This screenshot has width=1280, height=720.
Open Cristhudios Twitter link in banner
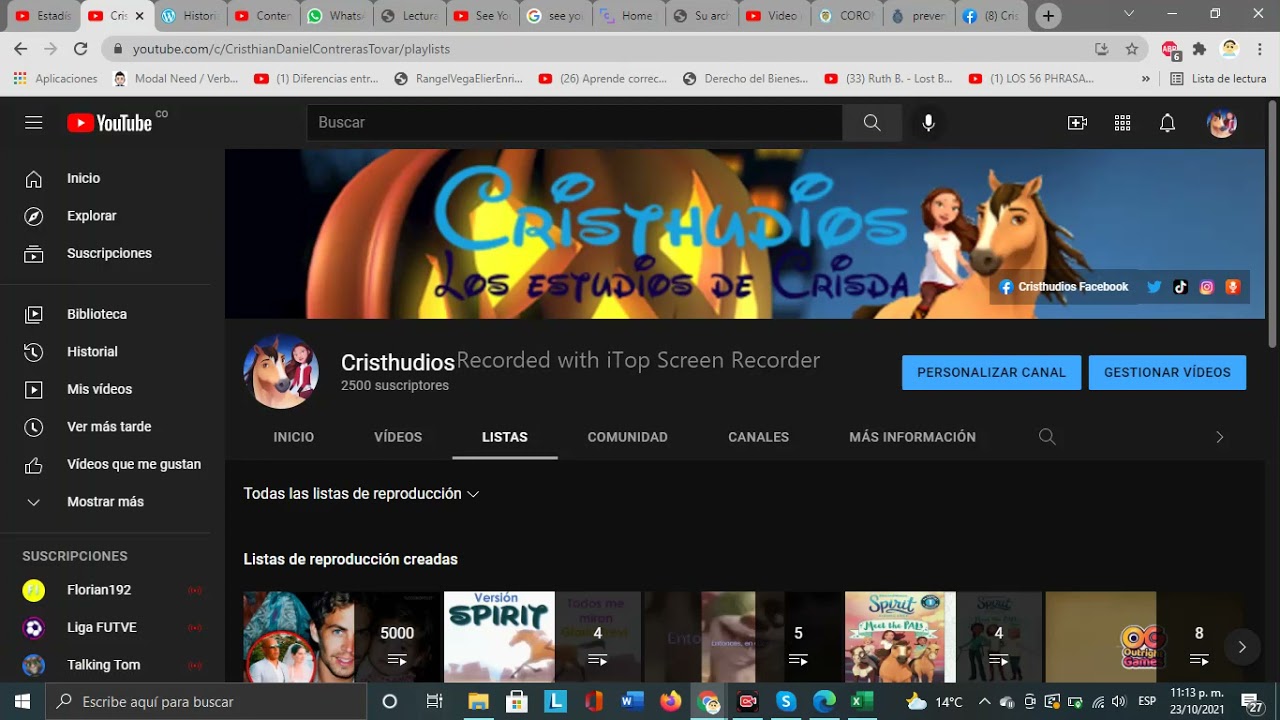[1154, 287]
